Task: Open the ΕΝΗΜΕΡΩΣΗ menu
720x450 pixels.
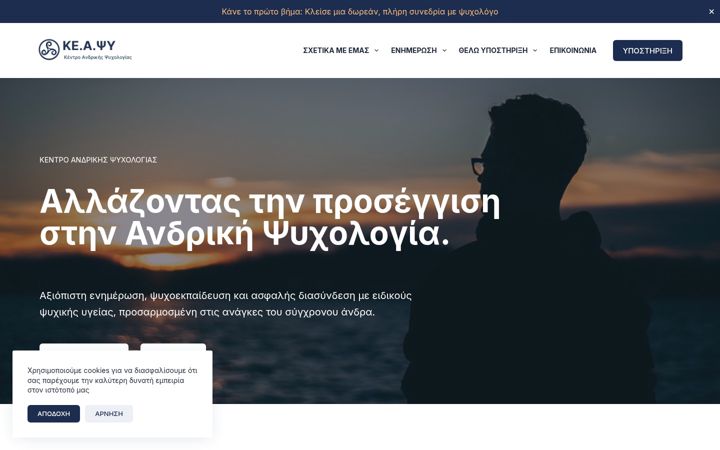Action: (414, 51)
